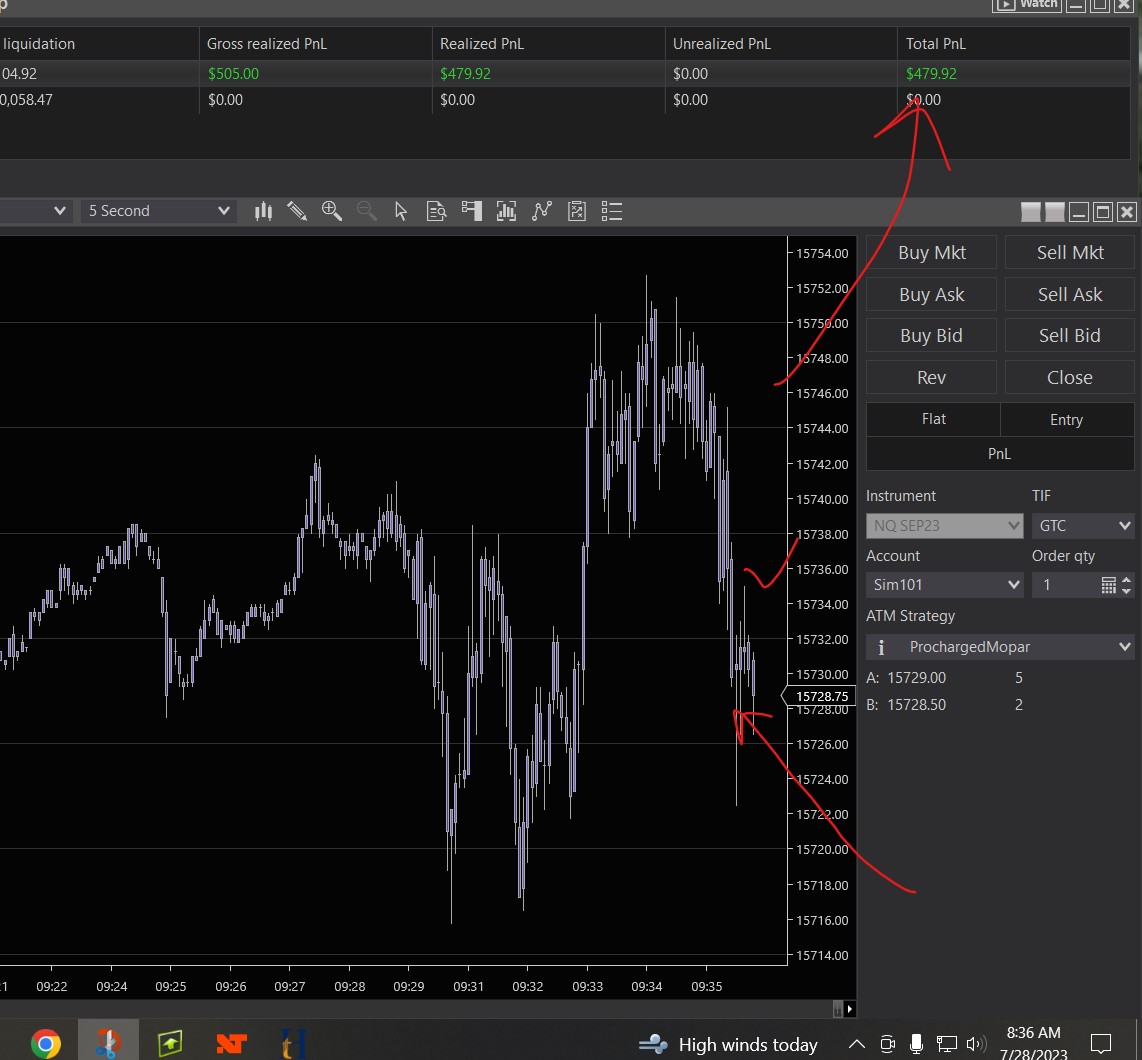
Task: Click the chart Properties list icon
Action: (x=612, y=211)
